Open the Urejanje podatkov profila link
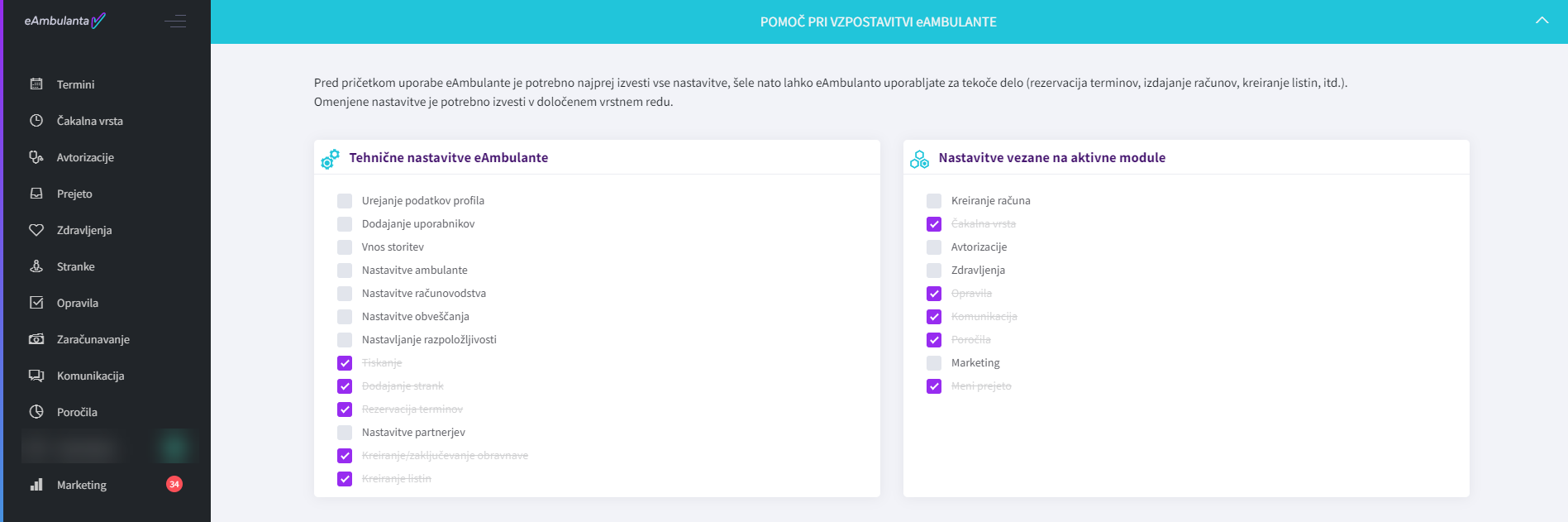 (423, 201)
